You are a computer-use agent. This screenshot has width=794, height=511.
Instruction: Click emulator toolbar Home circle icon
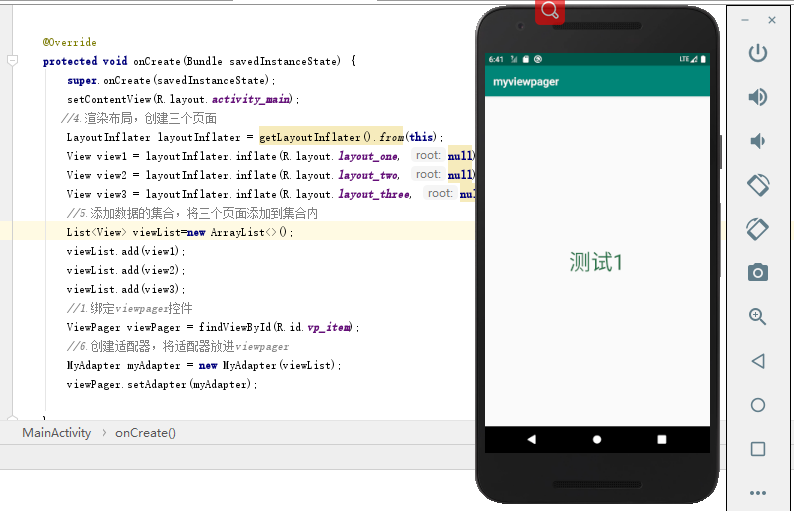point(758,405)
